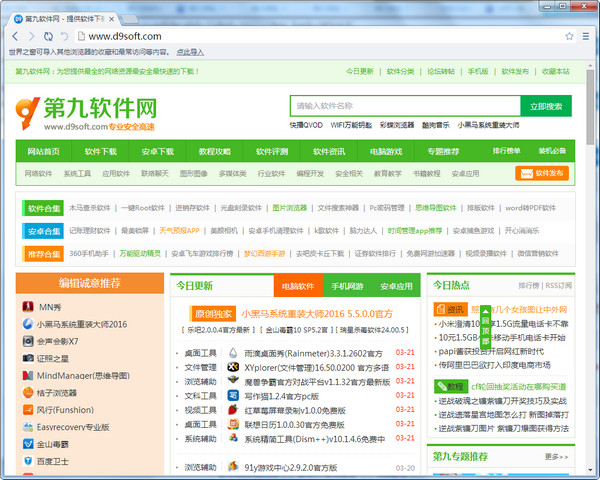Click the XYplorer icon in update list

coord(233,367)
